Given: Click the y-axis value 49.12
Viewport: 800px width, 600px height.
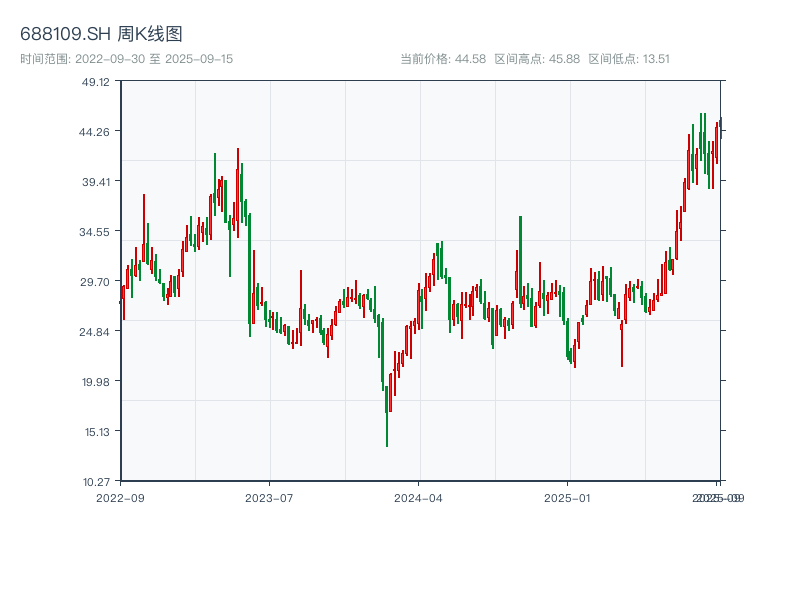Looking at the screenshot, I should pyautogui.click(x=95, y=82).
